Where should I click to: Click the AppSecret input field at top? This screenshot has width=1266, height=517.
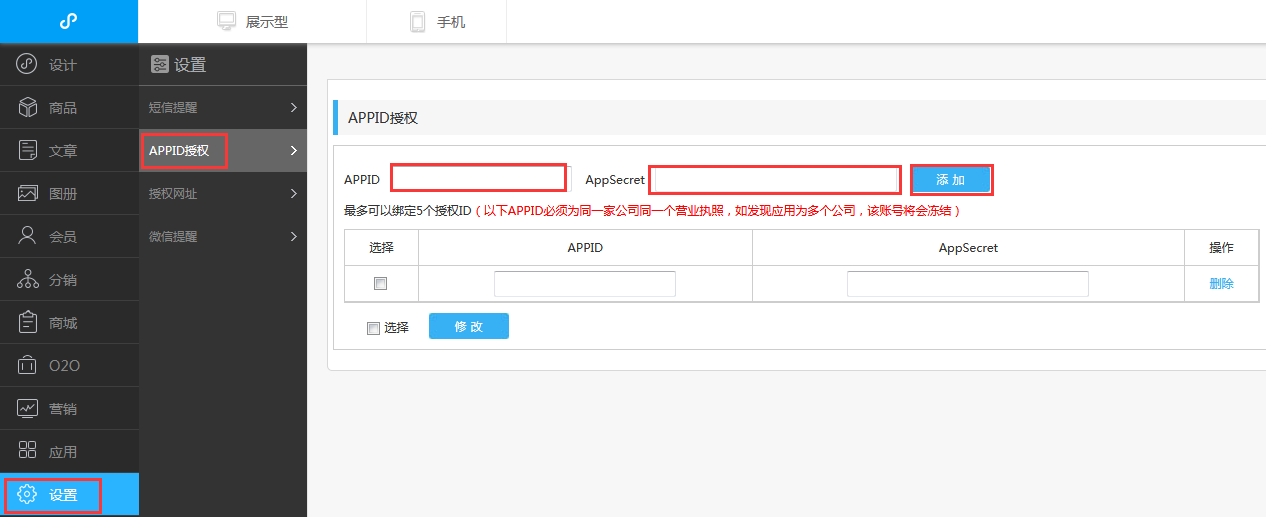775,180
